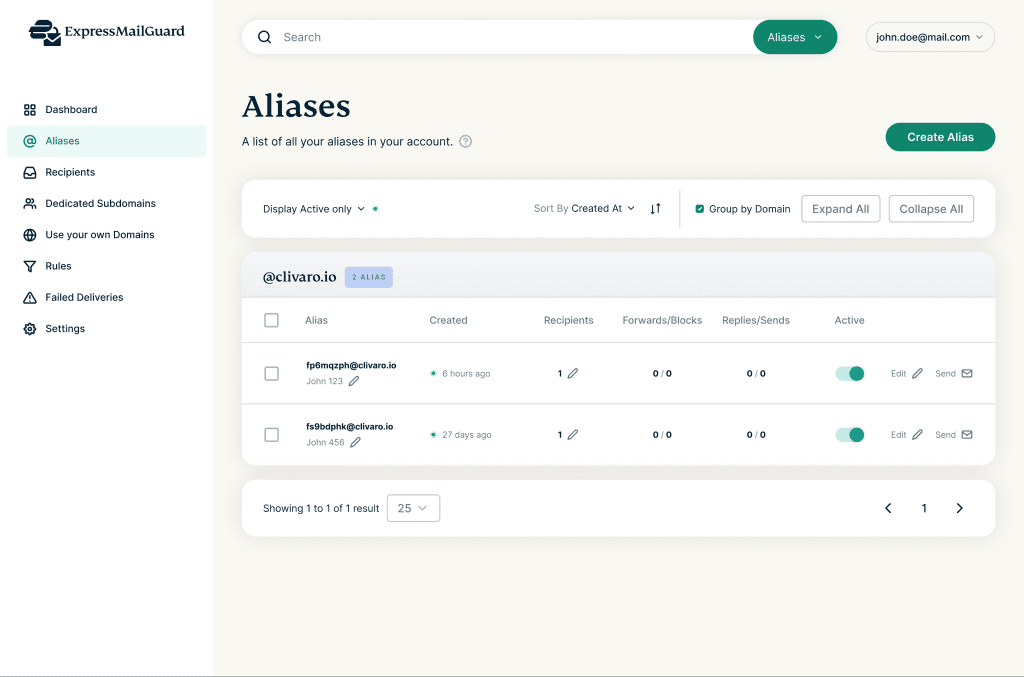Edit the name of fp6mqzph@clivaro.io alias

pos(353,381)
